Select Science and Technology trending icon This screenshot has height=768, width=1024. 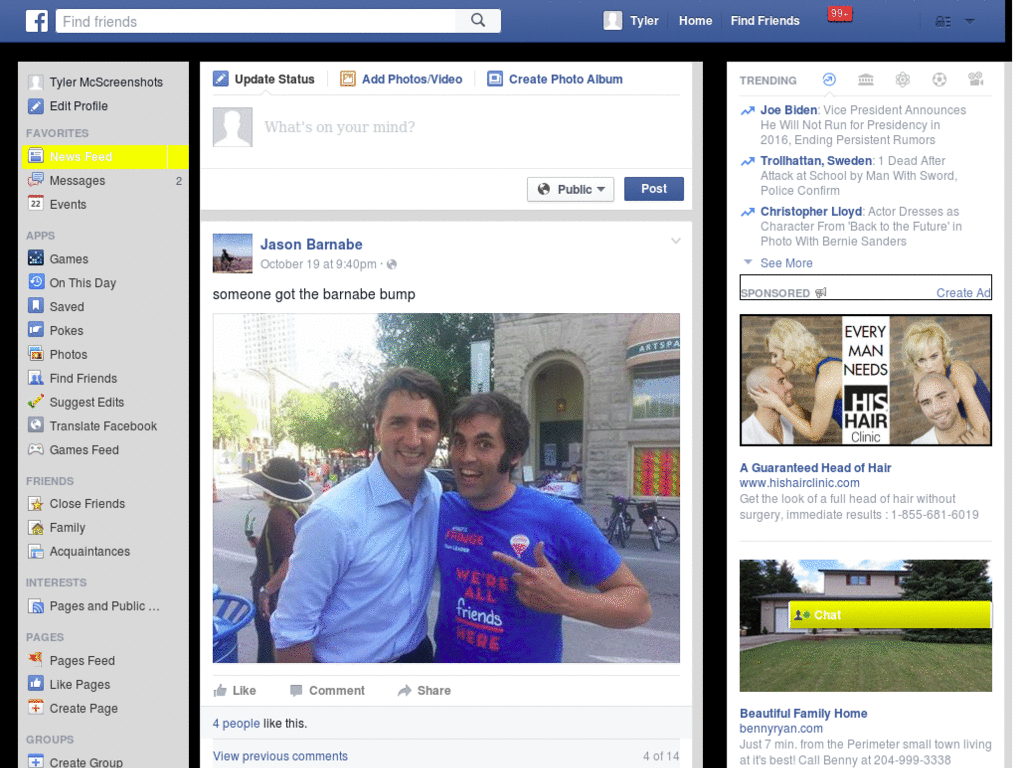903,80
